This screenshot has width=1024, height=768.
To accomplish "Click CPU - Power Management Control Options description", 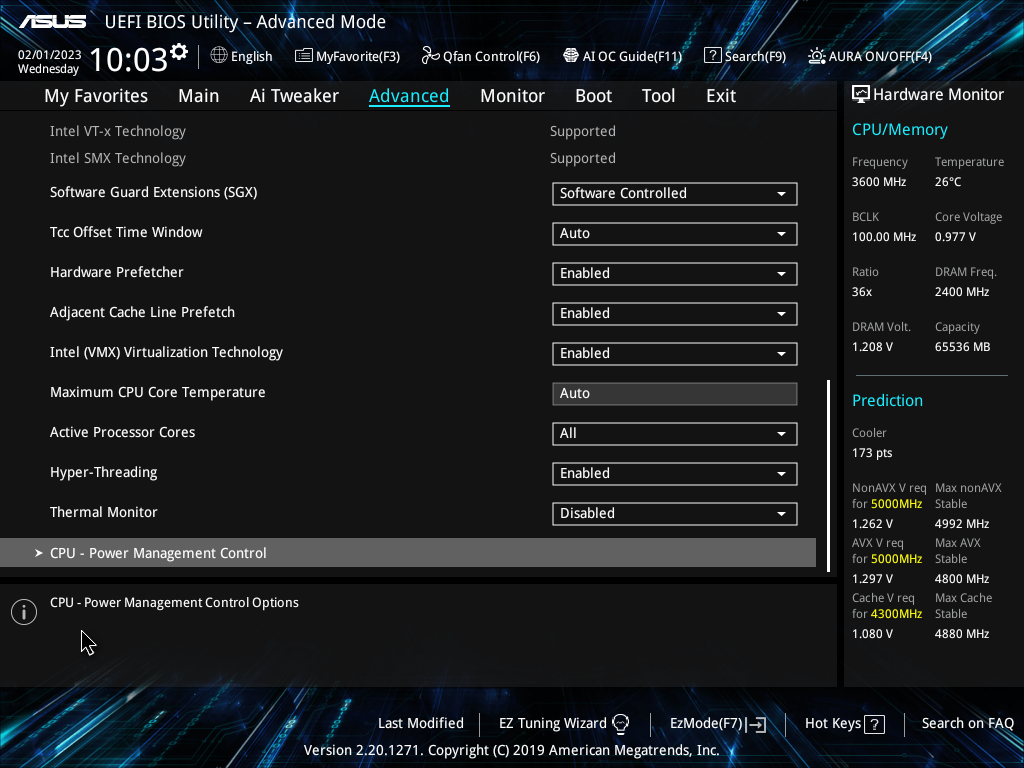I will 174,603.
